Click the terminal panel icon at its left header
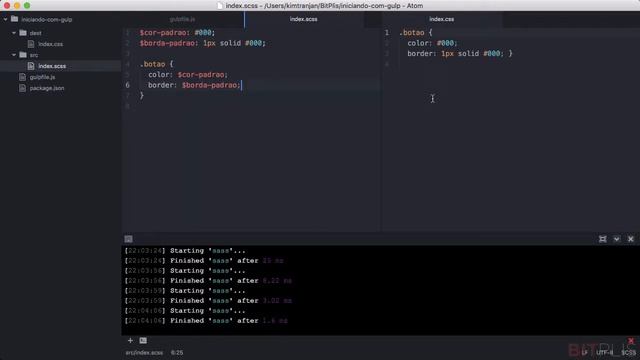 (129, 239)
